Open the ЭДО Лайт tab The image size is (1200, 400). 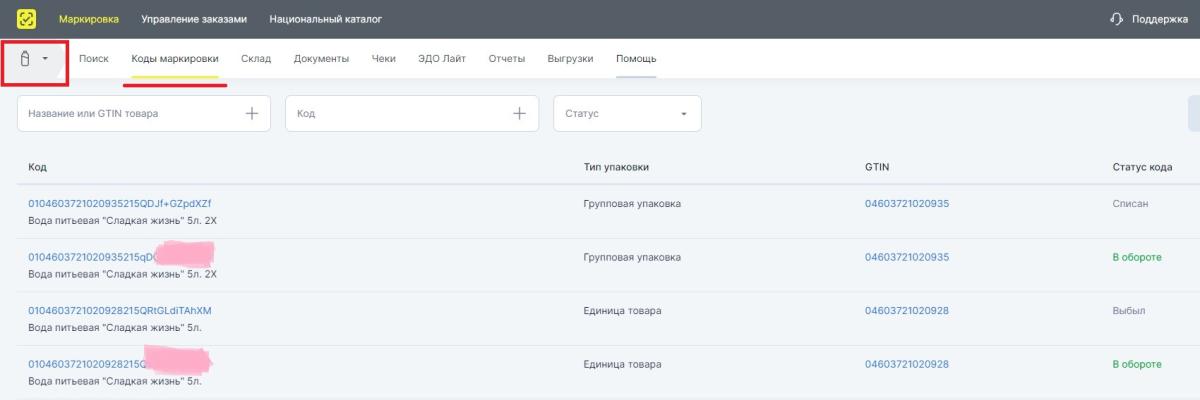tap(442, 59)
